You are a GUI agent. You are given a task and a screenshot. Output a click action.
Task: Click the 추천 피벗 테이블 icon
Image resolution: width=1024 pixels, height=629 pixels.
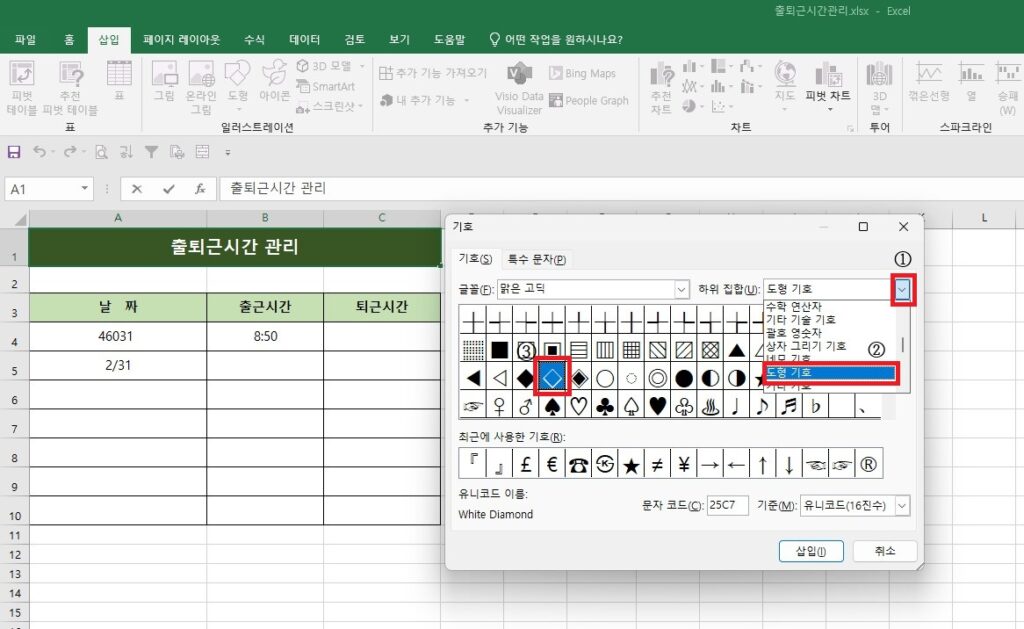(x=71, y=88)
